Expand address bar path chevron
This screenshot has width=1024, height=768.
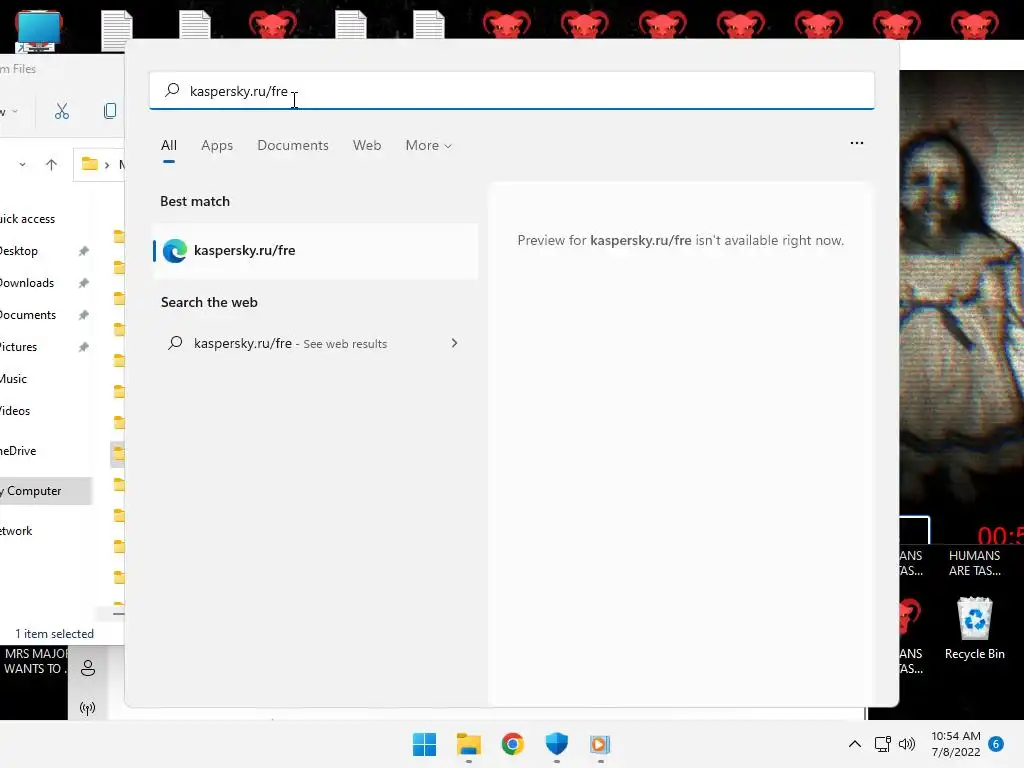107,165
